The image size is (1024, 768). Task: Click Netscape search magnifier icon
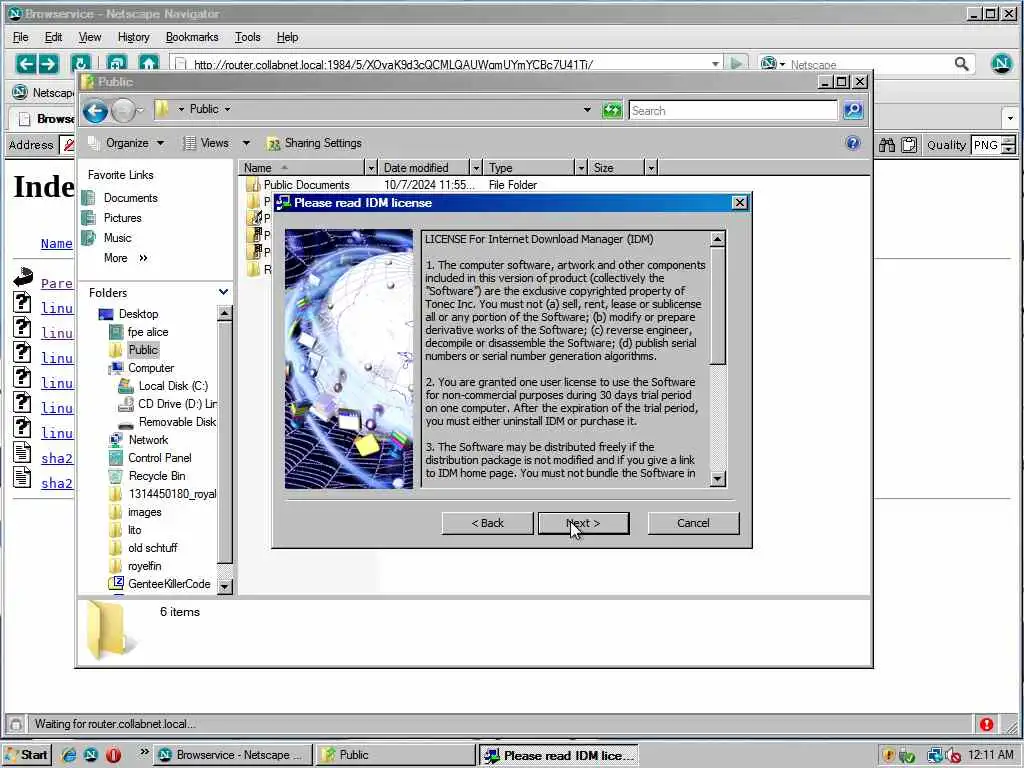click(961, 64)
